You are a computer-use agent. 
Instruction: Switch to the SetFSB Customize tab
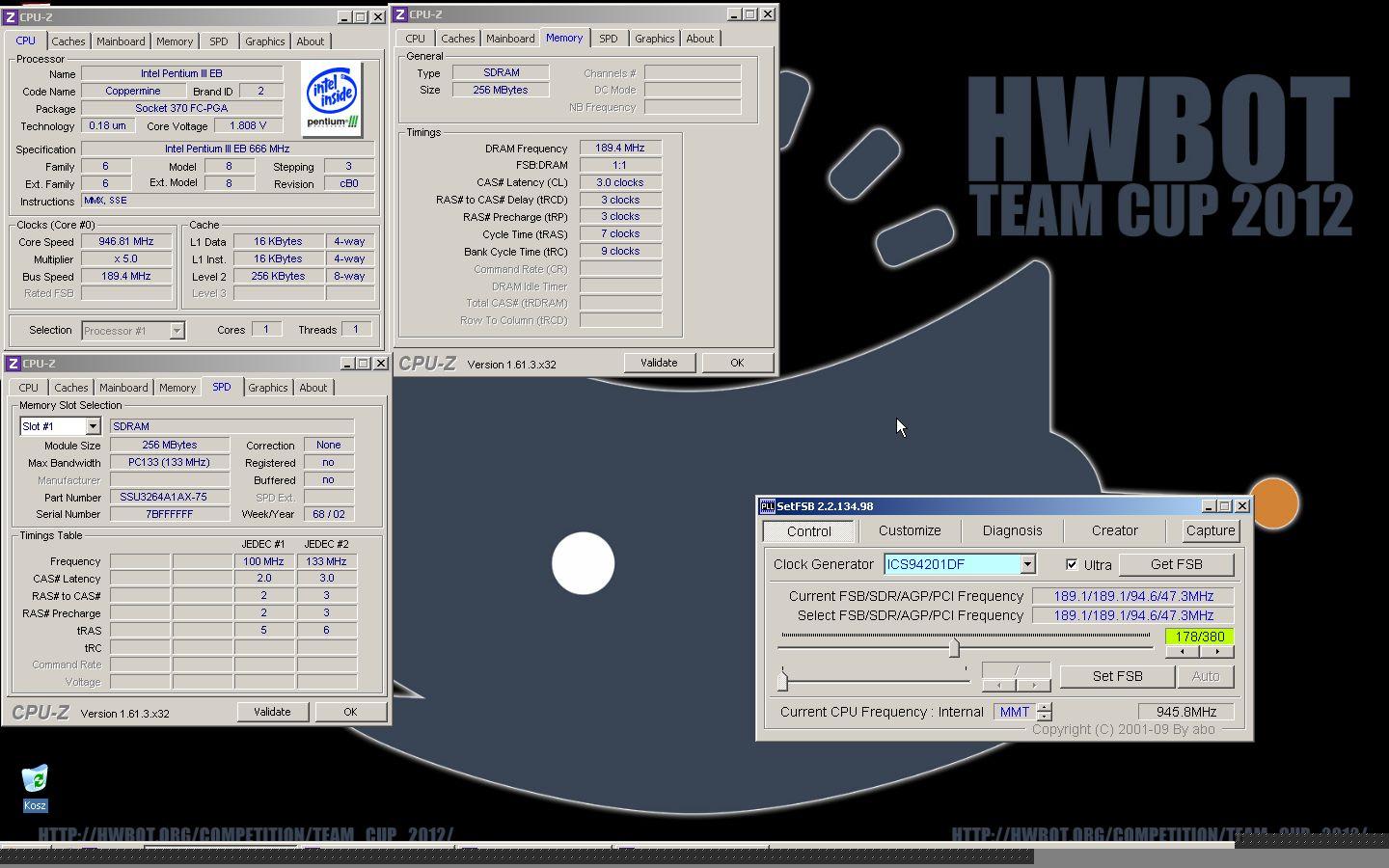click(910, 530)
